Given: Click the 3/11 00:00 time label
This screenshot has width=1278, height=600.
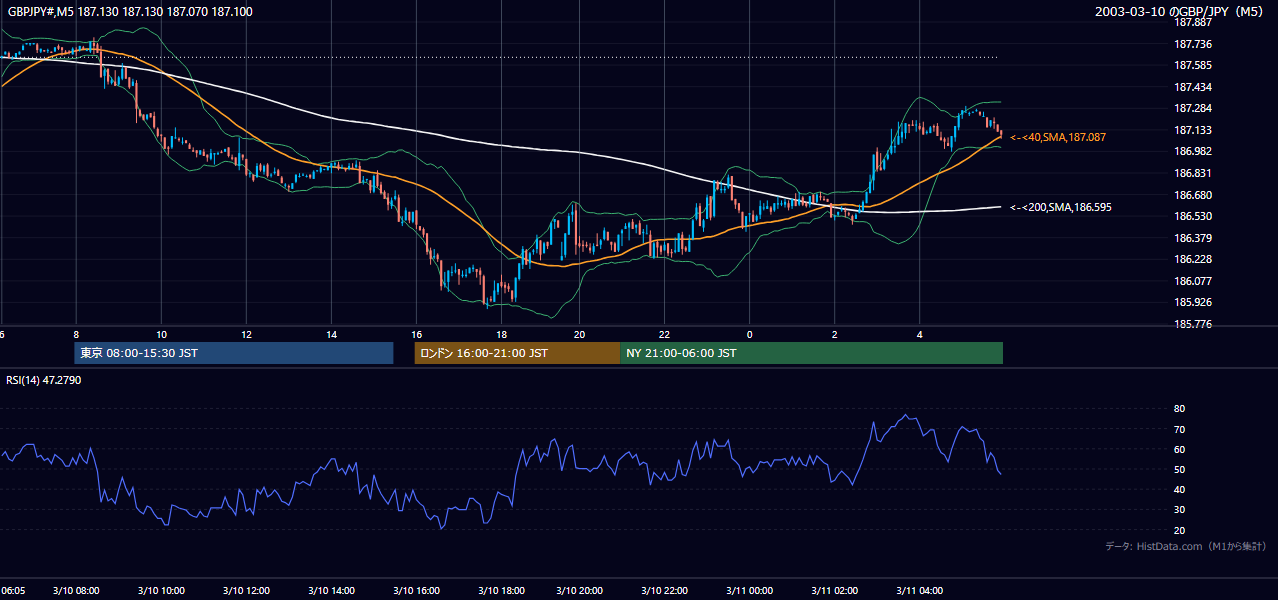Looking at the screenshot, I should click(x=749, y=591).
